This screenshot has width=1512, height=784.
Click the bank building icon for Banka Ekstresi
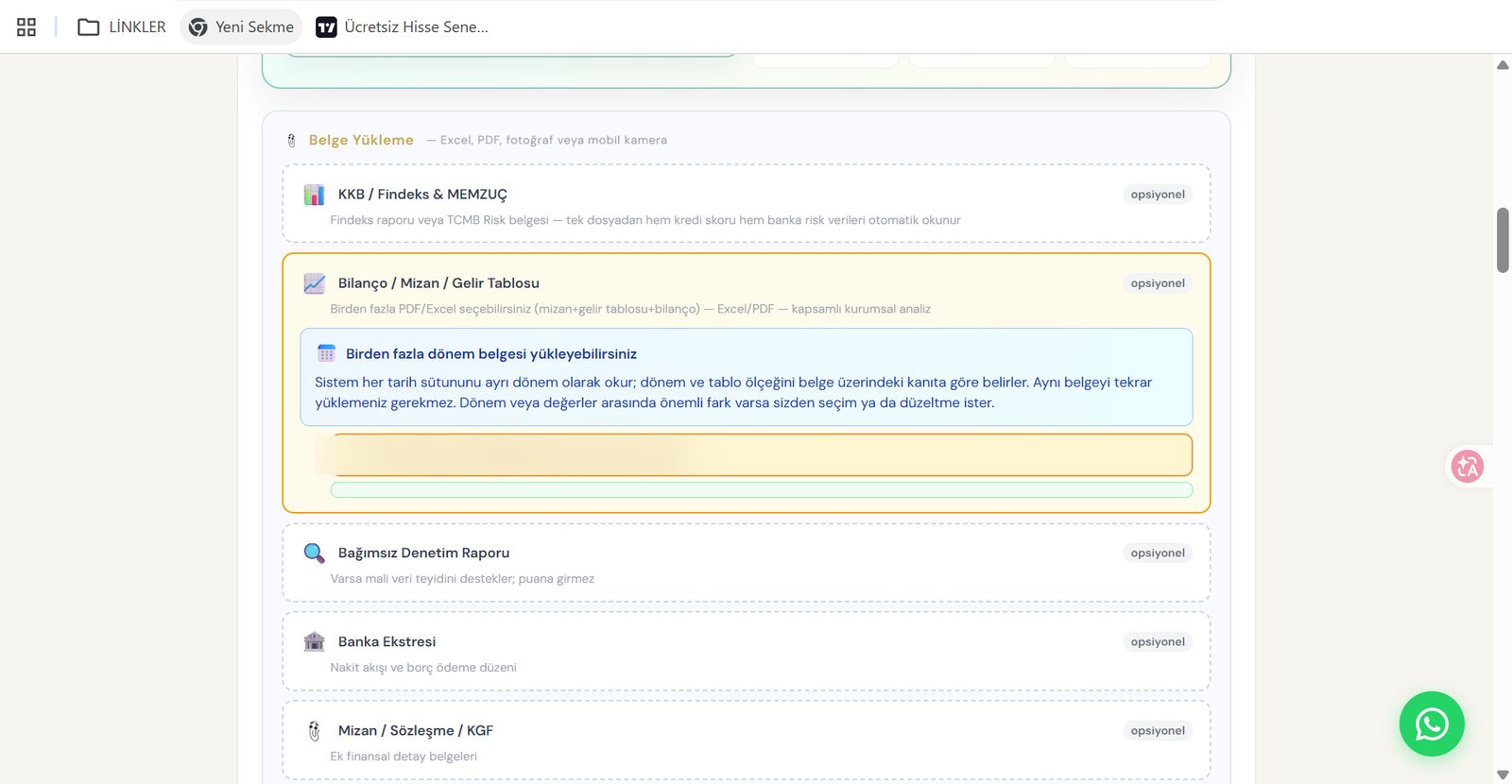314,642
